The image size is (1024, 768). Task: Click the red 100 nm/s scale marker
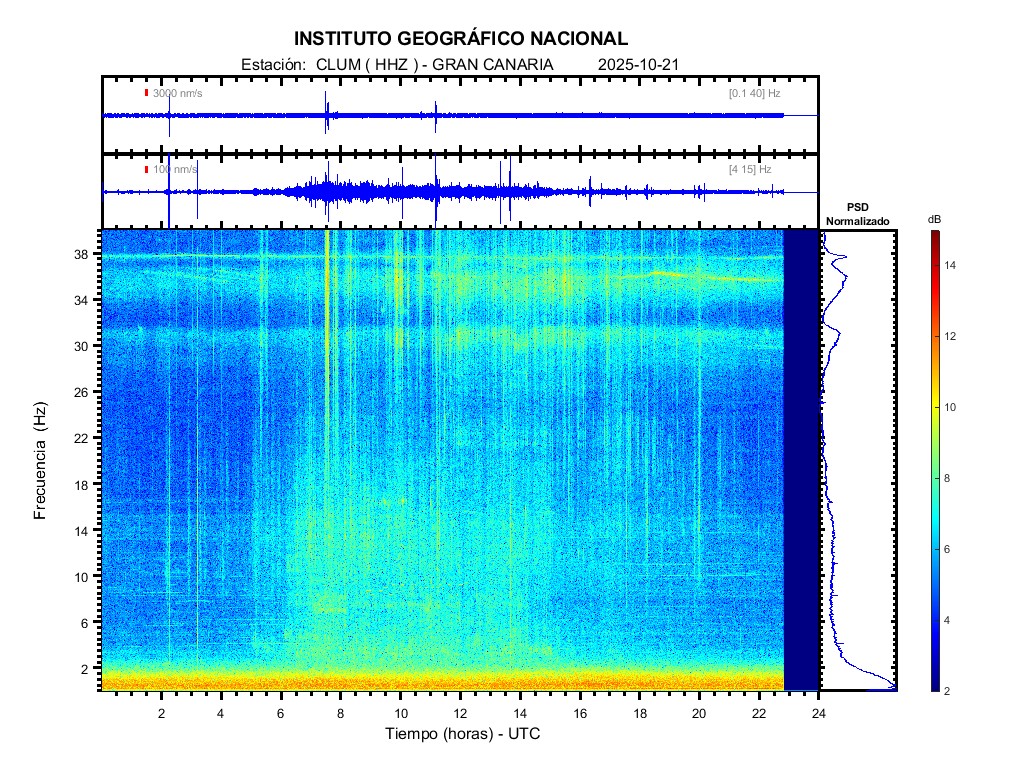[x=146, y=169]
